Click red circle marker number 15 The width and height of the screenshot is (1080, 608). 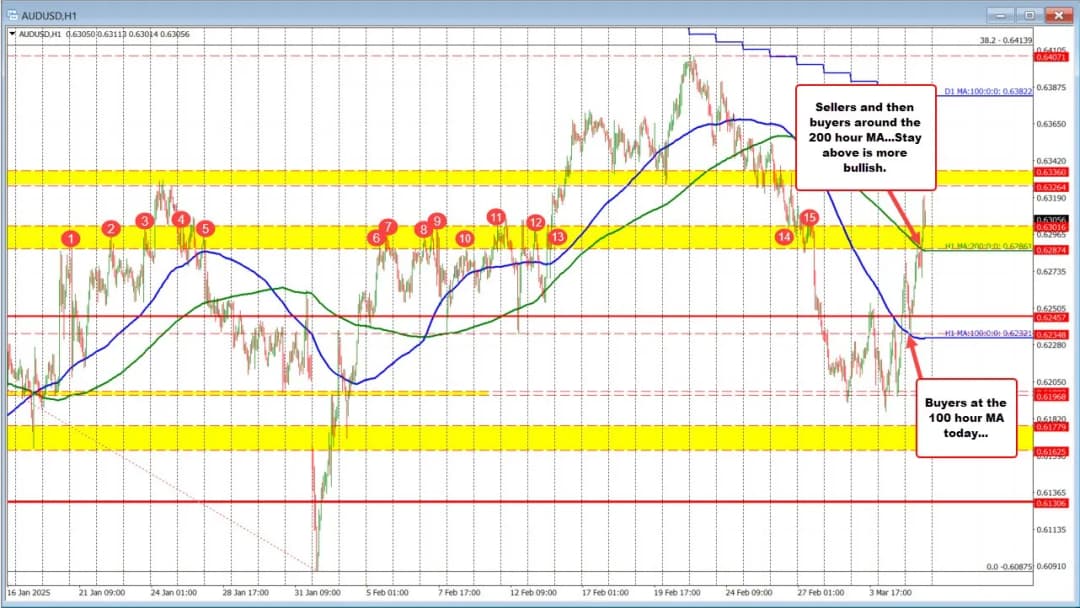coord(809,217)
